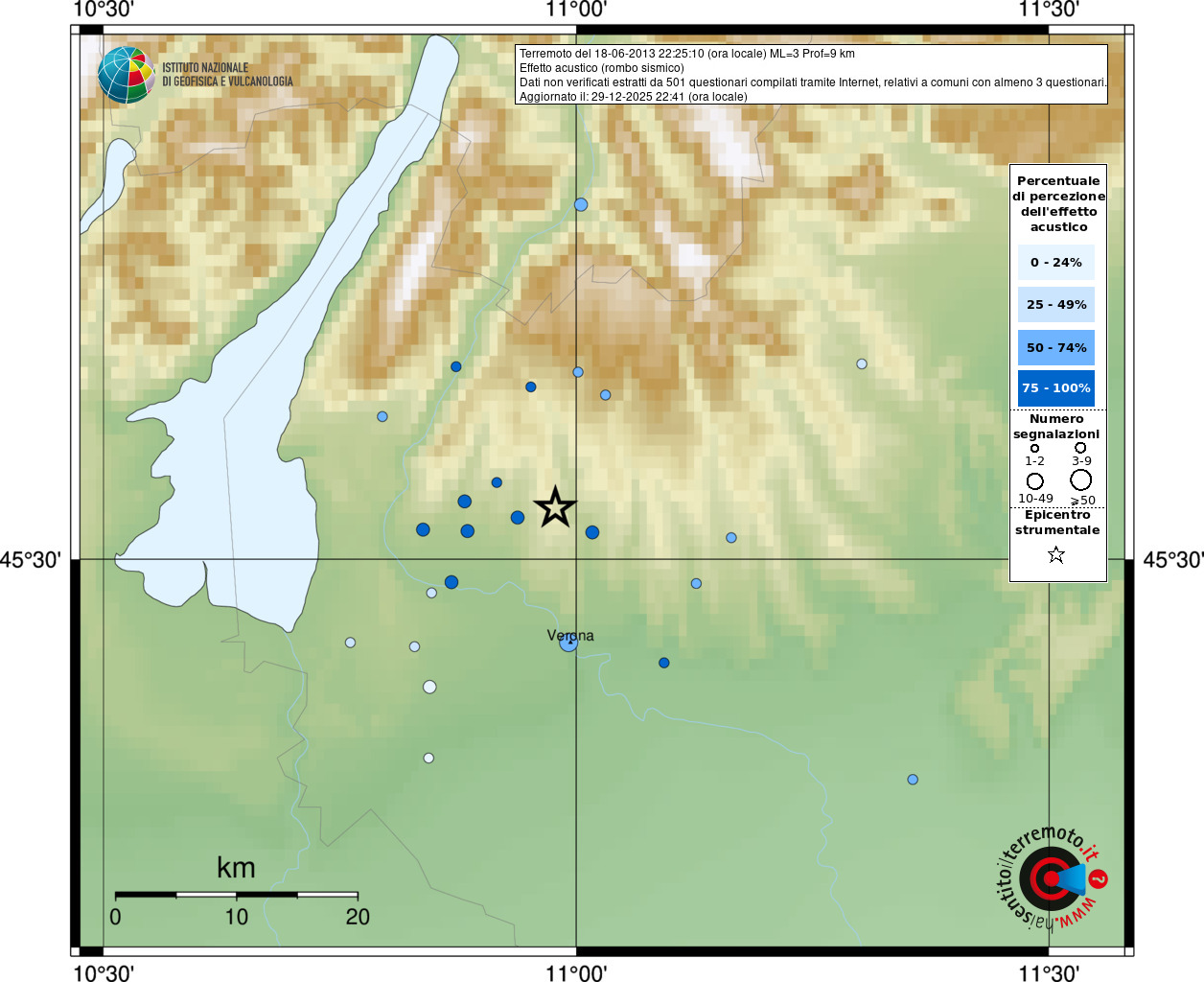The image size is (1204, 982).
Task: Click the 'Effetto acustico (rombo sismico)' line
Action: [602, 68]
